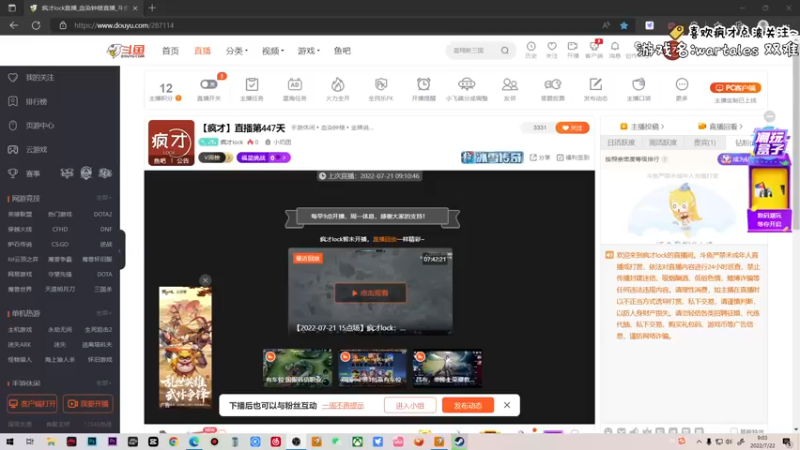
Task: Open the 冰雪传奇 banner ad
Action: [x=492, y=157]
